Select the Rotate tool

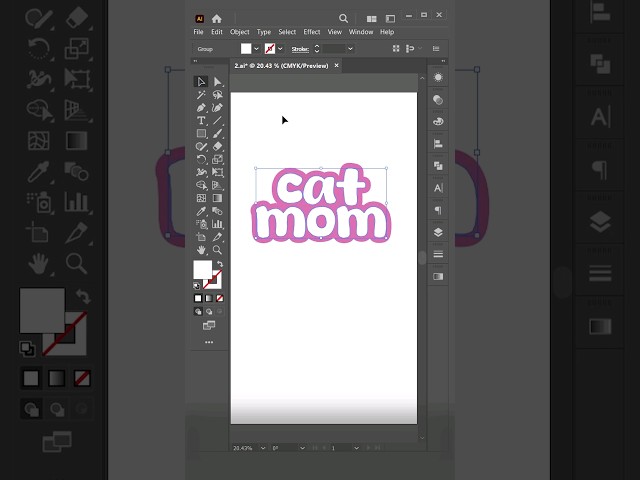(x=201, y=160)
